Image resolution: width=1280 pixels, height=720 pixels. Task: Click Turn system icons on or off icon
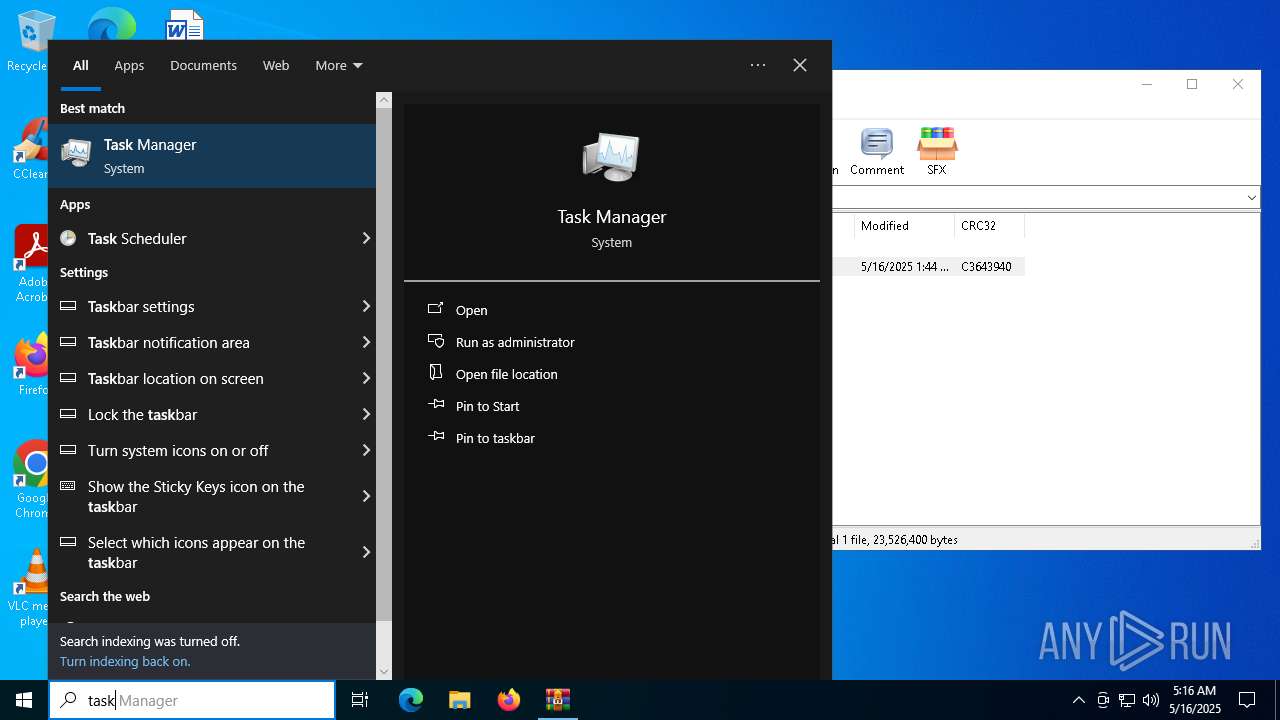(68, 450)
